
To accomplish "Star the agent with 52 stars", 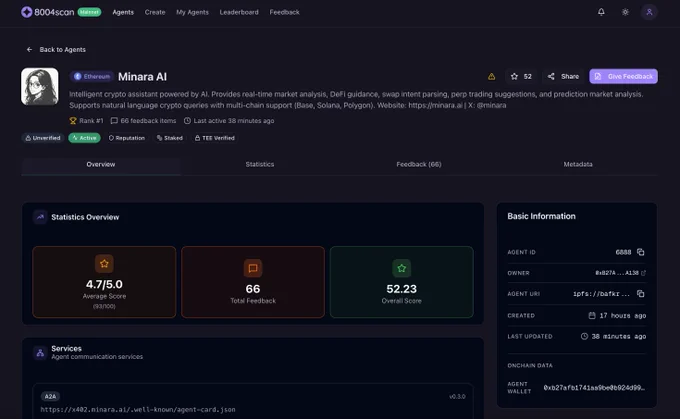I will [x=521, y=76].
